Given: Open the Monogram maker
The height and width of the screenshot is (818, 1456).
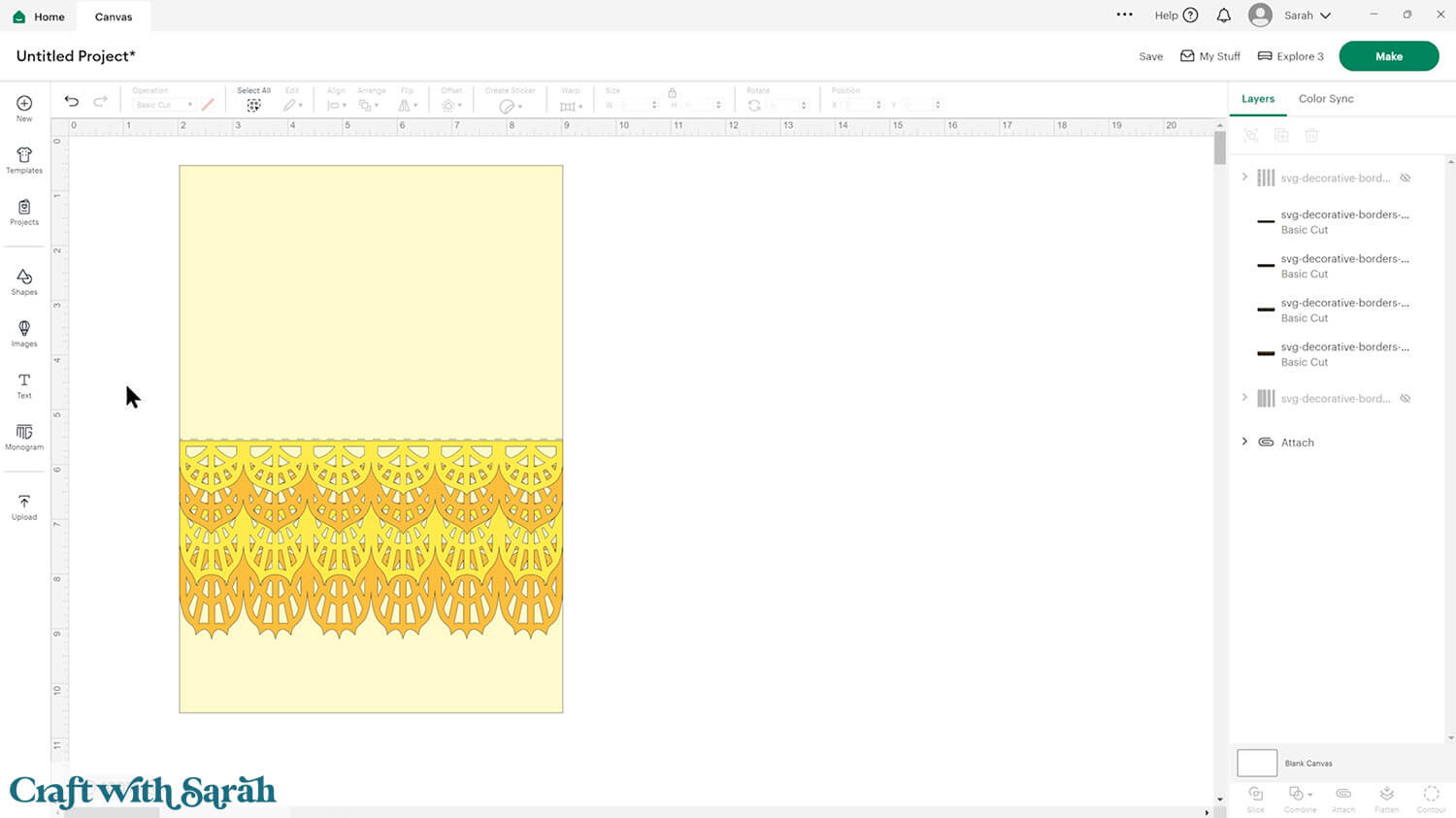Looking at the screenshot, I should tap(24, 437).
